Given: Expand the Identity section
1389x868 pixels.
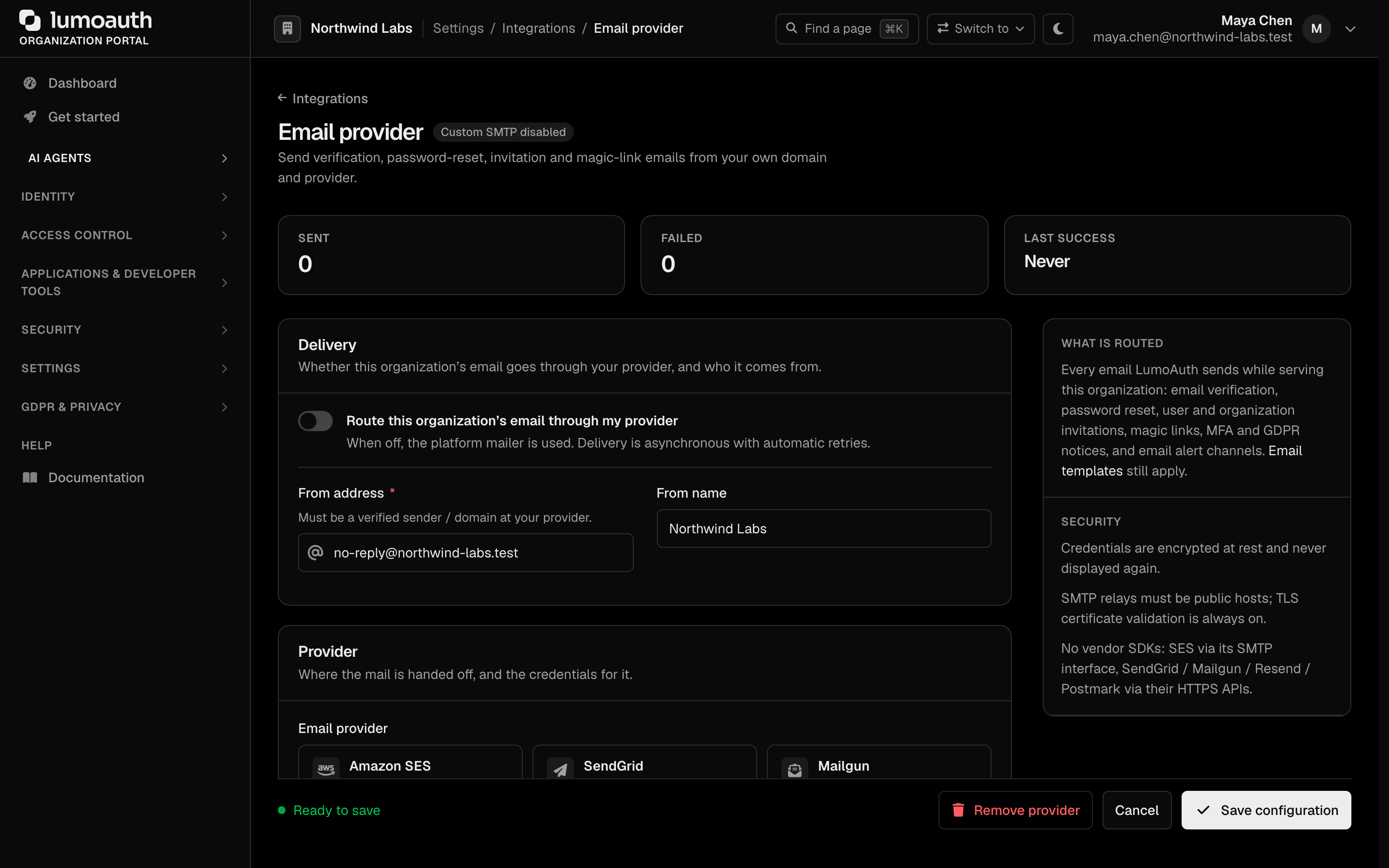Looking at the screenshot, I should tap(124, 196).
